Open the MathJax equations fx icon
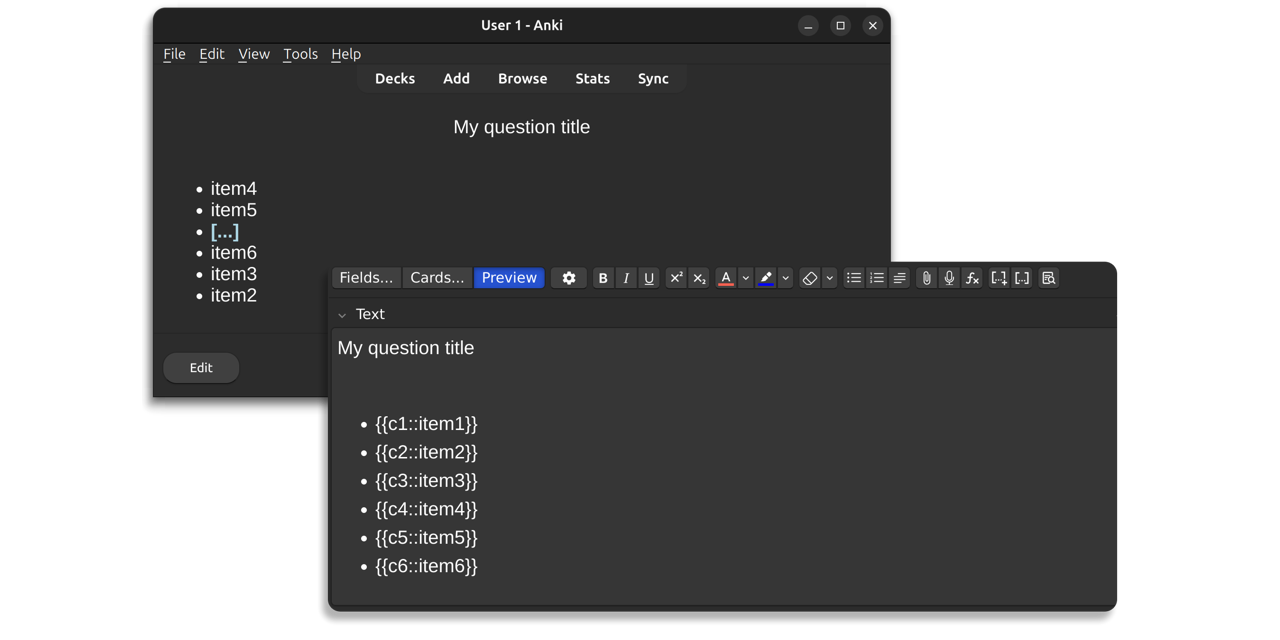Image resolution: width=1280 pixels, height=640 pixels. click(x=972, y=278)
